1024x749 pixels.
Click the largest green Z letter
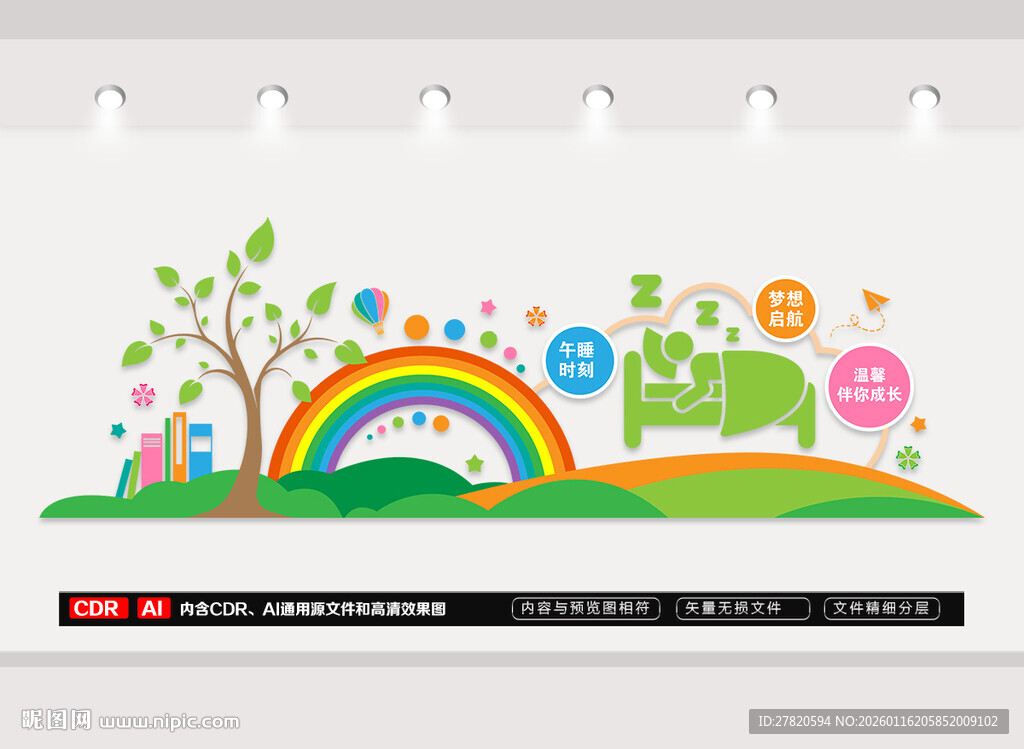[x=647, y=291]
